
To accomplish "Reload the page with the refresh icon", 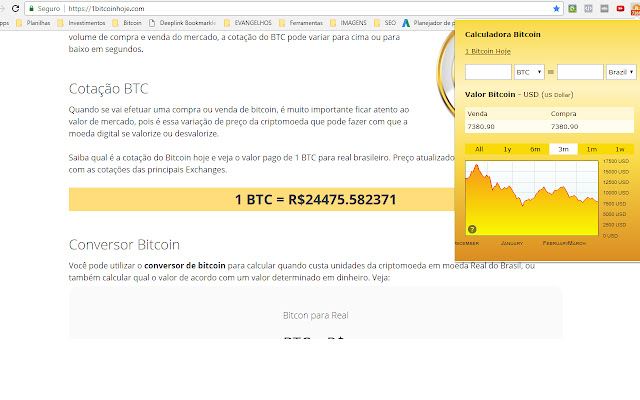I will click(16, 8).
